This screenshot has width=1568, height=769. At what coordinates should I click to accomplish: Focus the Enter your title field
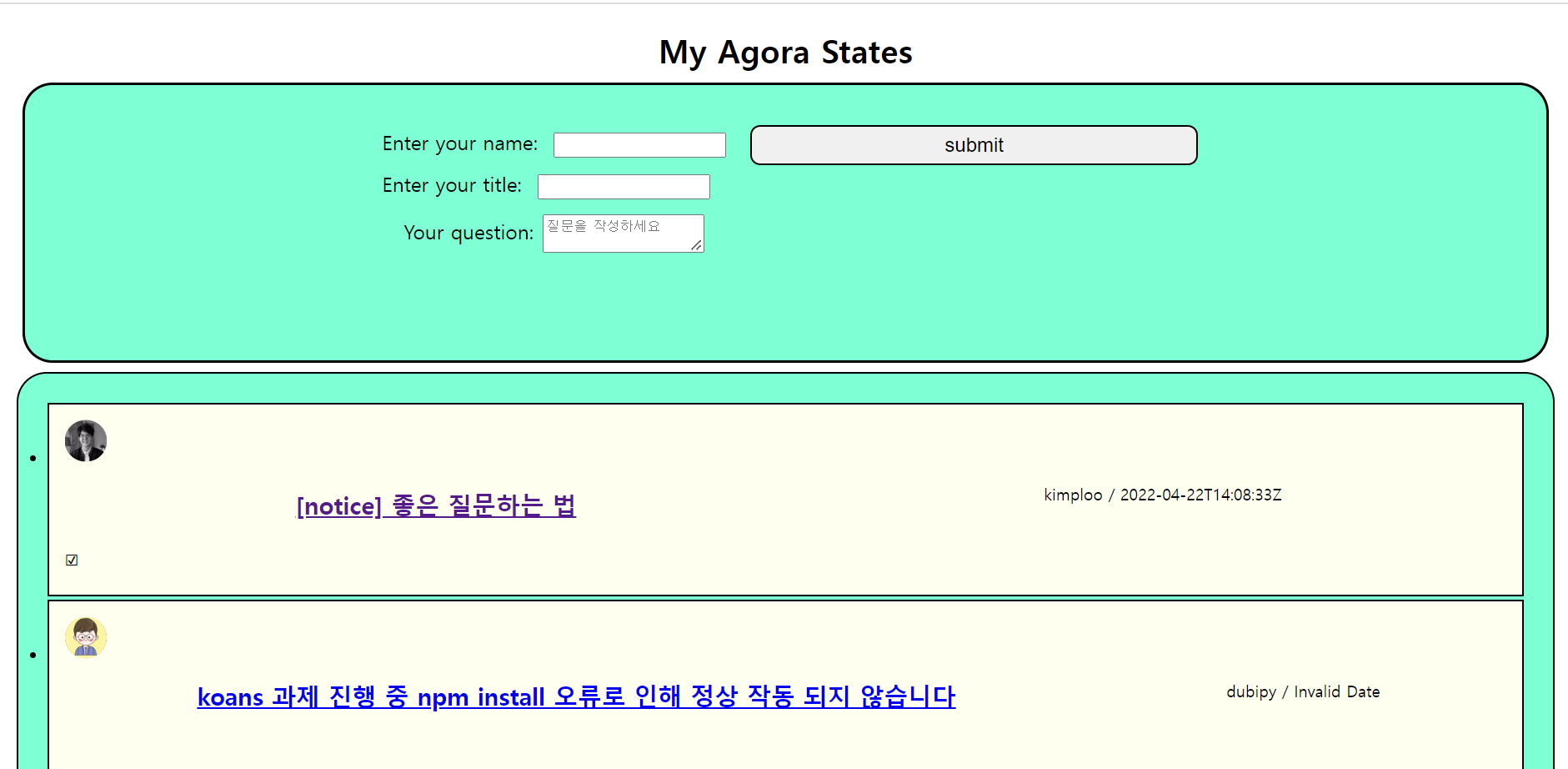pos(624,187)
